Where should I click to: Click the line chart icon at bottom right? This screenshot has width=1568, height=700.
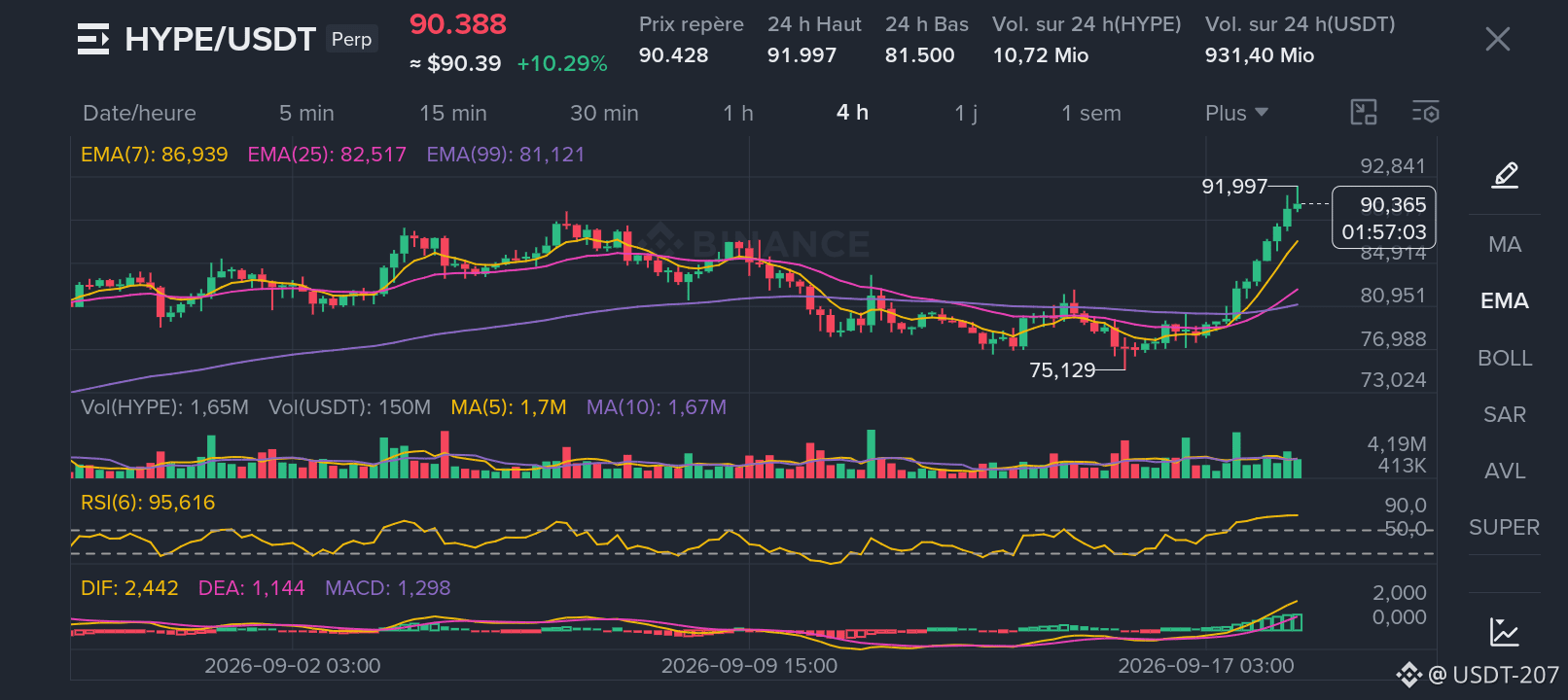pyautogui.click(x=1504, y=632)
